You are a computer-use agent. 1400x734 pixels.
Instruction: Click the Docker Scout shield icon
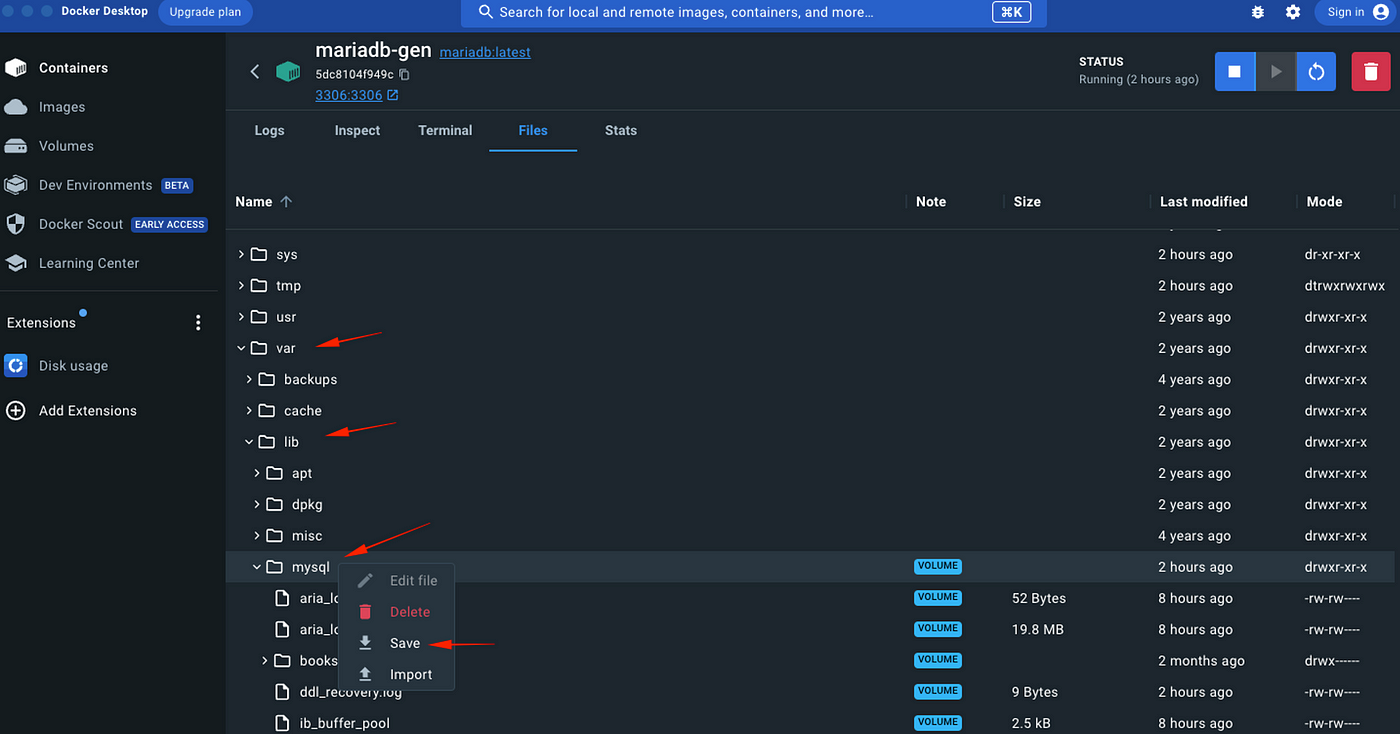(x=16, y=224)
